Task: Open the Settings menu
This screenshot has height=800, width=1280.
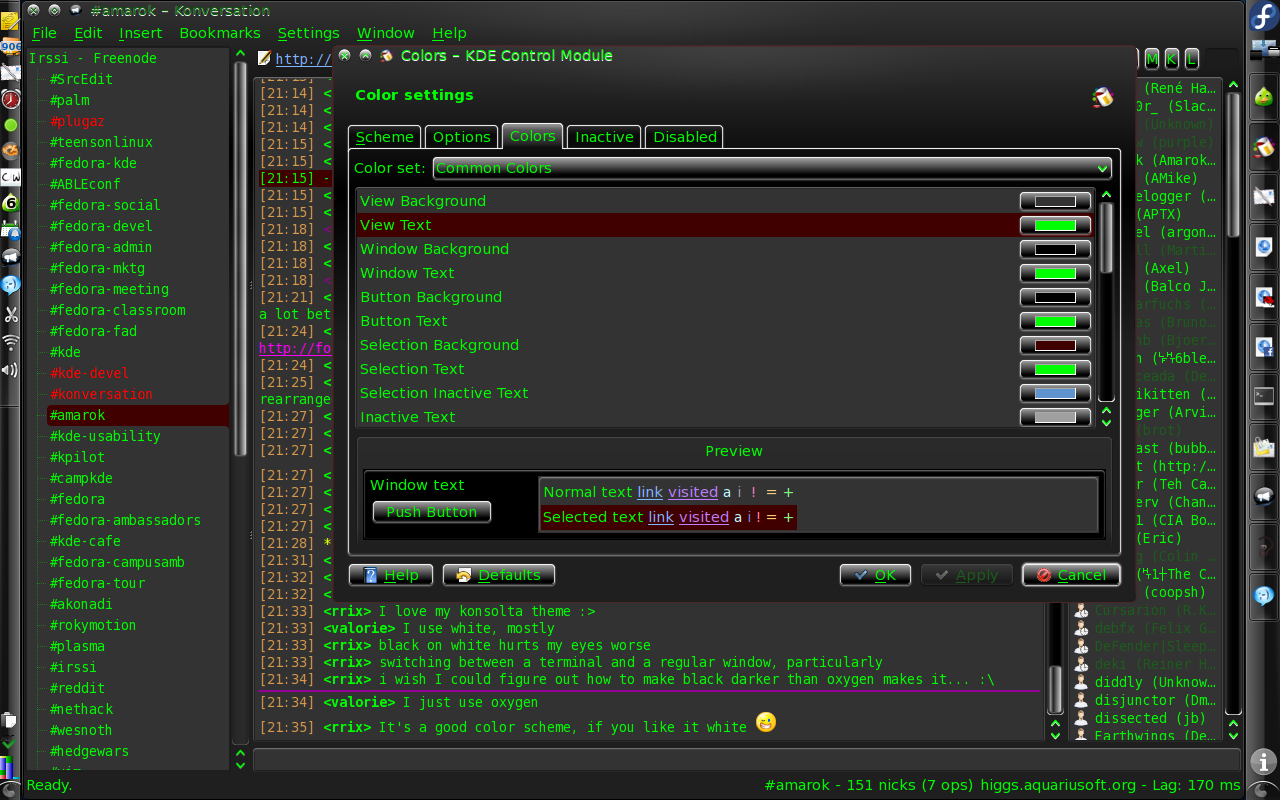Action: [308, 33]
